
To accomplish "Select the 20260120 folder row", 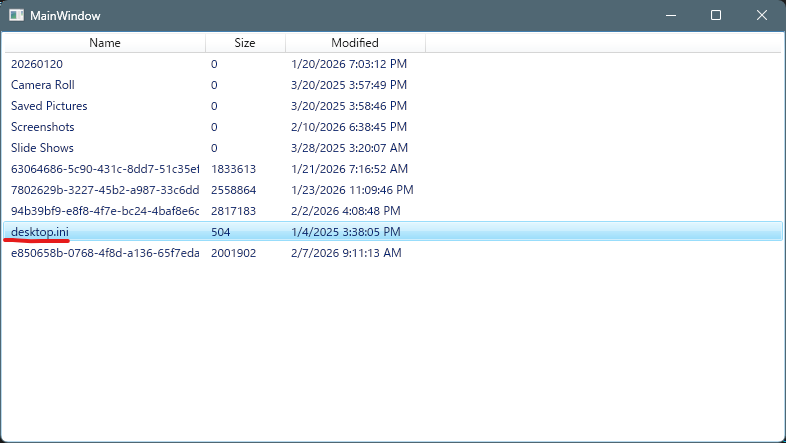I will coord(36,64).
